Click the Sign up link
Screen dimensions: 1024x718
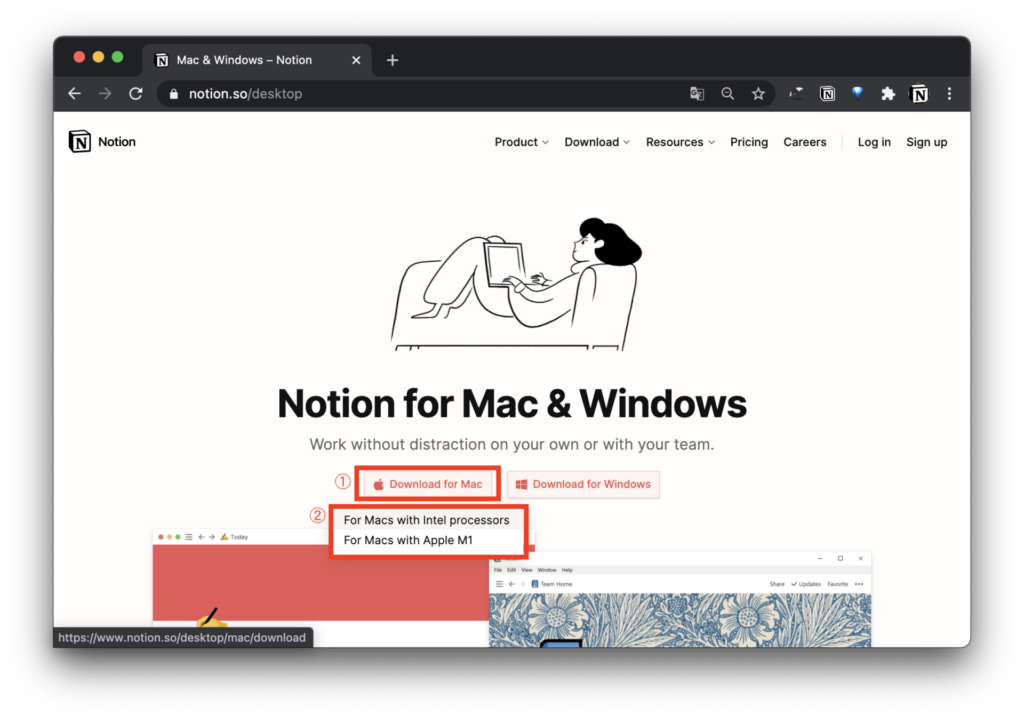click(926, 142)
